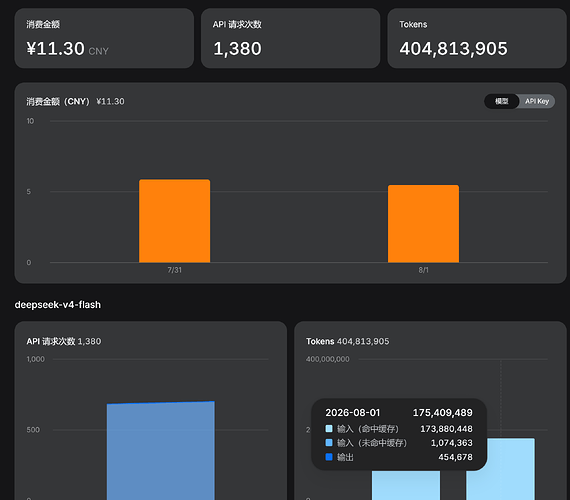
Task: Click the 8/1 light blue tokens bar
Action: (x=500, y=469)
